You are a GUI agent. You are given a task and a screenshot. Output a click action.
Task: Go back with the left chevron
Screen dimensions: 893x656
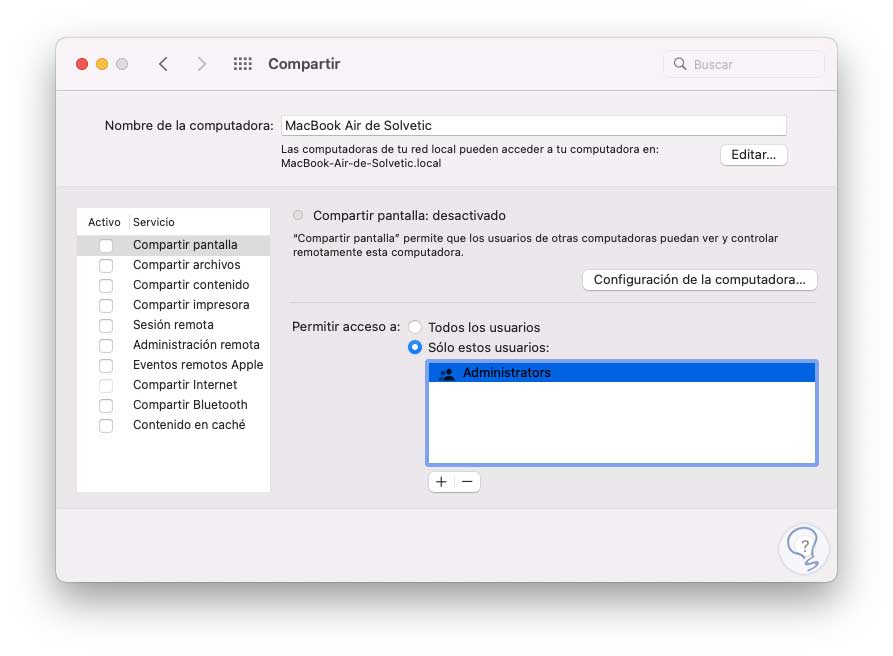(163, 64)
